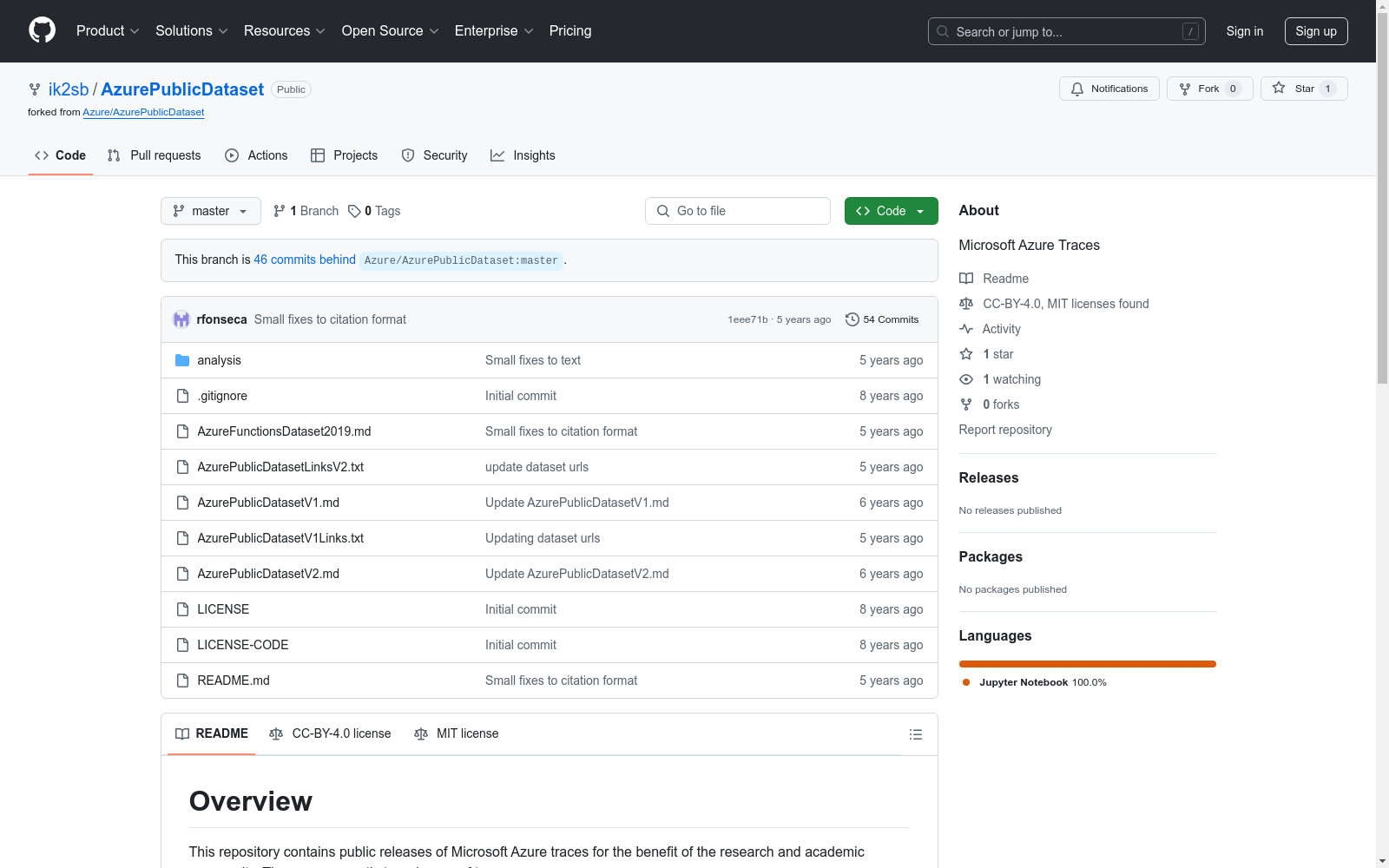Click the AzurePublicDatasetV2.md file icon
1389x868 pixels.
tap(182, 574)
